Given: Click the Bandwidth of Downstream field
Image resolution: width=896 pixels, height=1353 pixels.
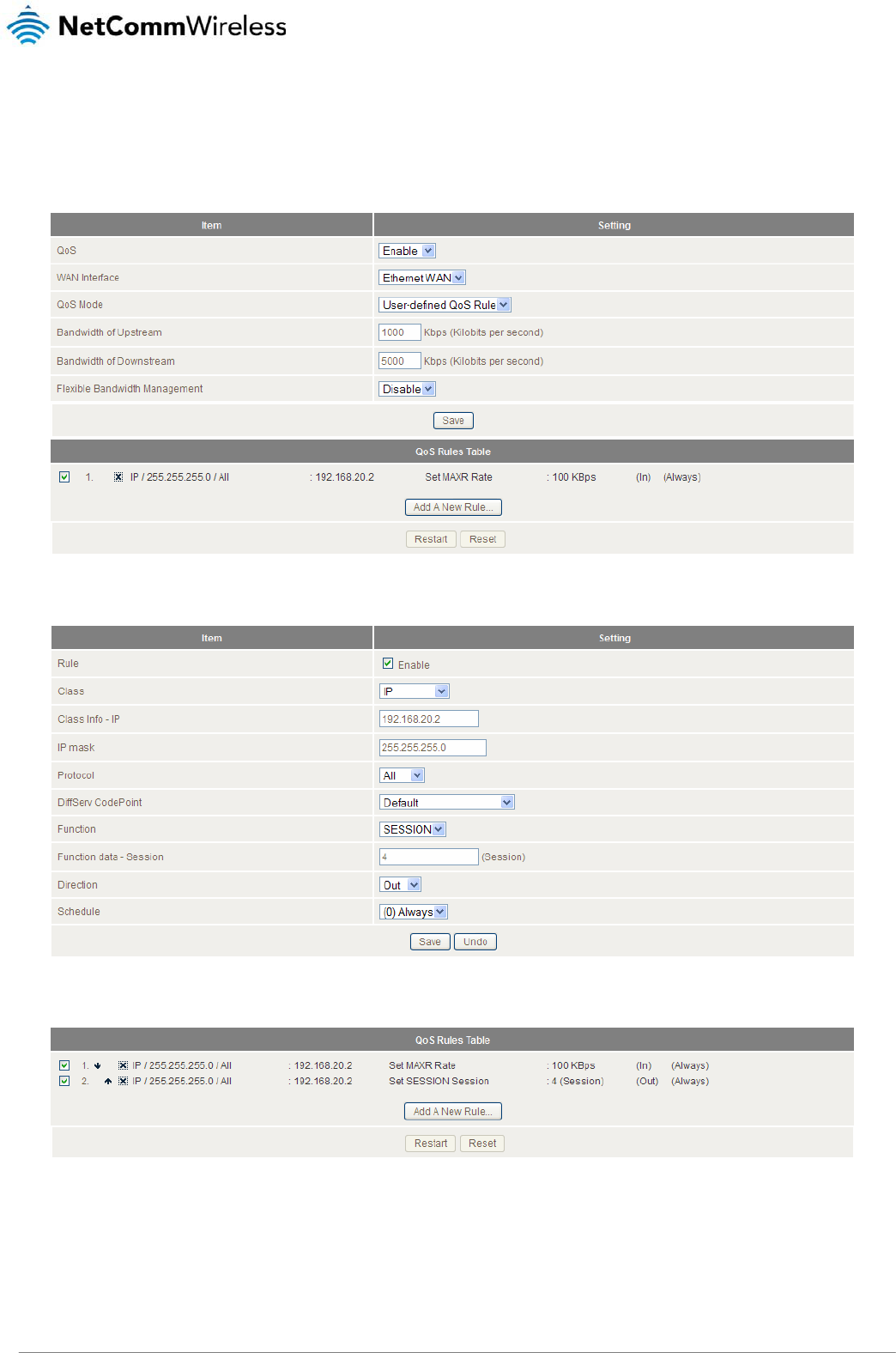Looking at the screenshot, I should click(x=400, y=361).
